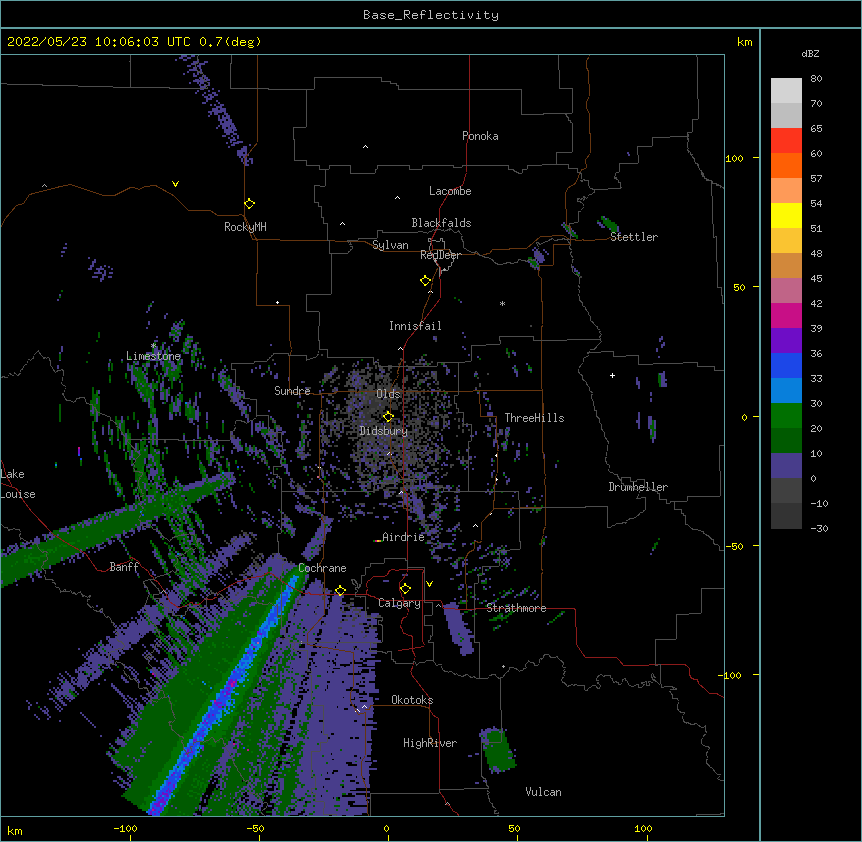This screenshot has width=862, height=842.
Task: Click the RockyMH label
Action: [245, 226]
